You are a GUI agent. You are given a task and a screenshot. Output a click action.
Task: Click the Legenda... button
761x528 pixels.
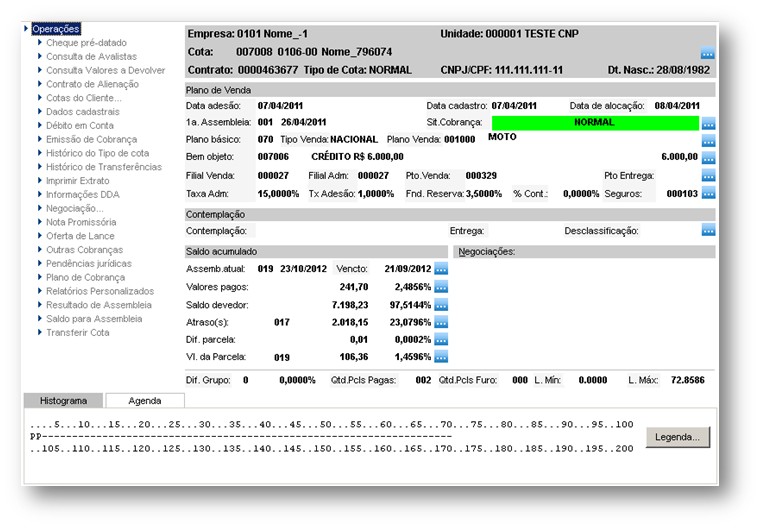pyautogui.click(x=678, y=437)
